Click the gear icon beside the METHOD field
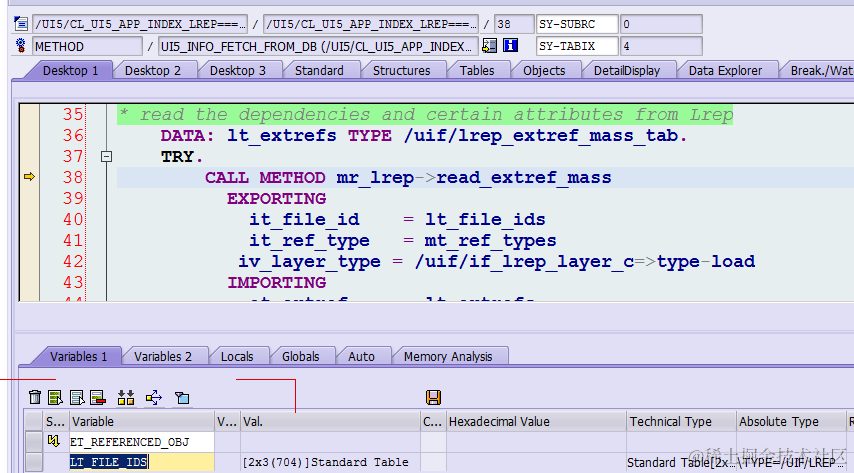854x473 pixels. coord(21,46)
